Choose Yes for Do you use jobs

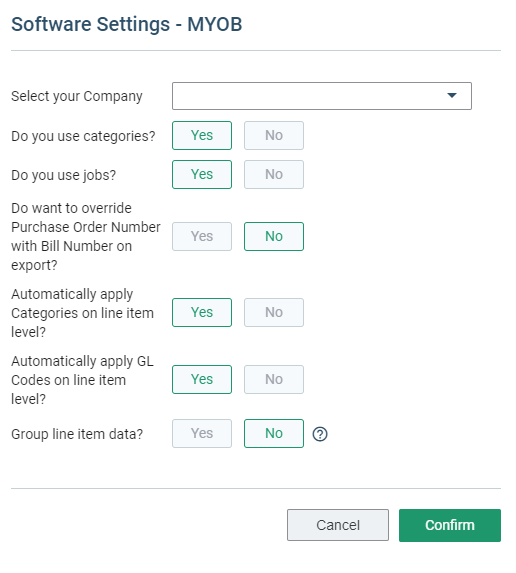[202, 174]
